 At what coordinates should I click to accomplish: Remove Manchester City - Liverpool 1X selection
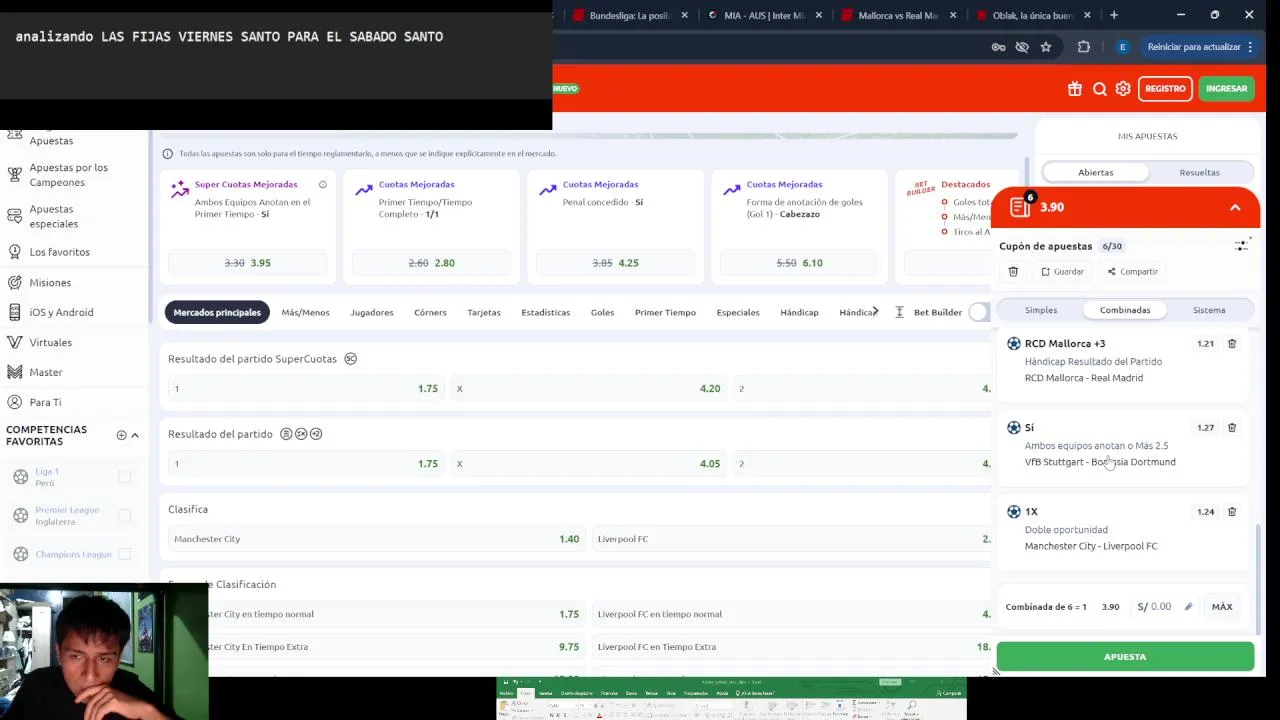coord(1232,512)
